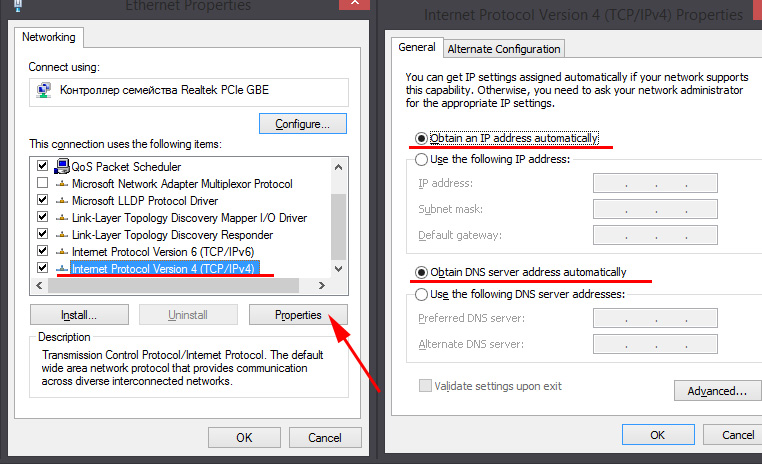Select Use the following IP address

click(x=421, y=159)
